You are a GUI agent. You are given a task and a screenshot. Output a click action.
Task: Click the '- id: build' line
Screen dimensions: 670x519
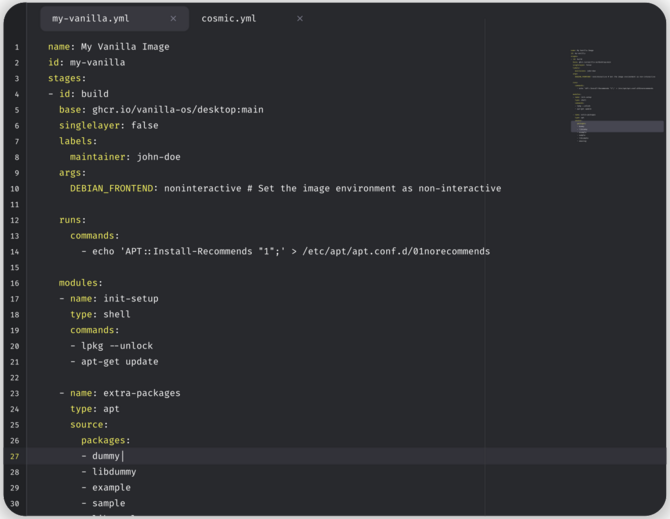[79, 94]
